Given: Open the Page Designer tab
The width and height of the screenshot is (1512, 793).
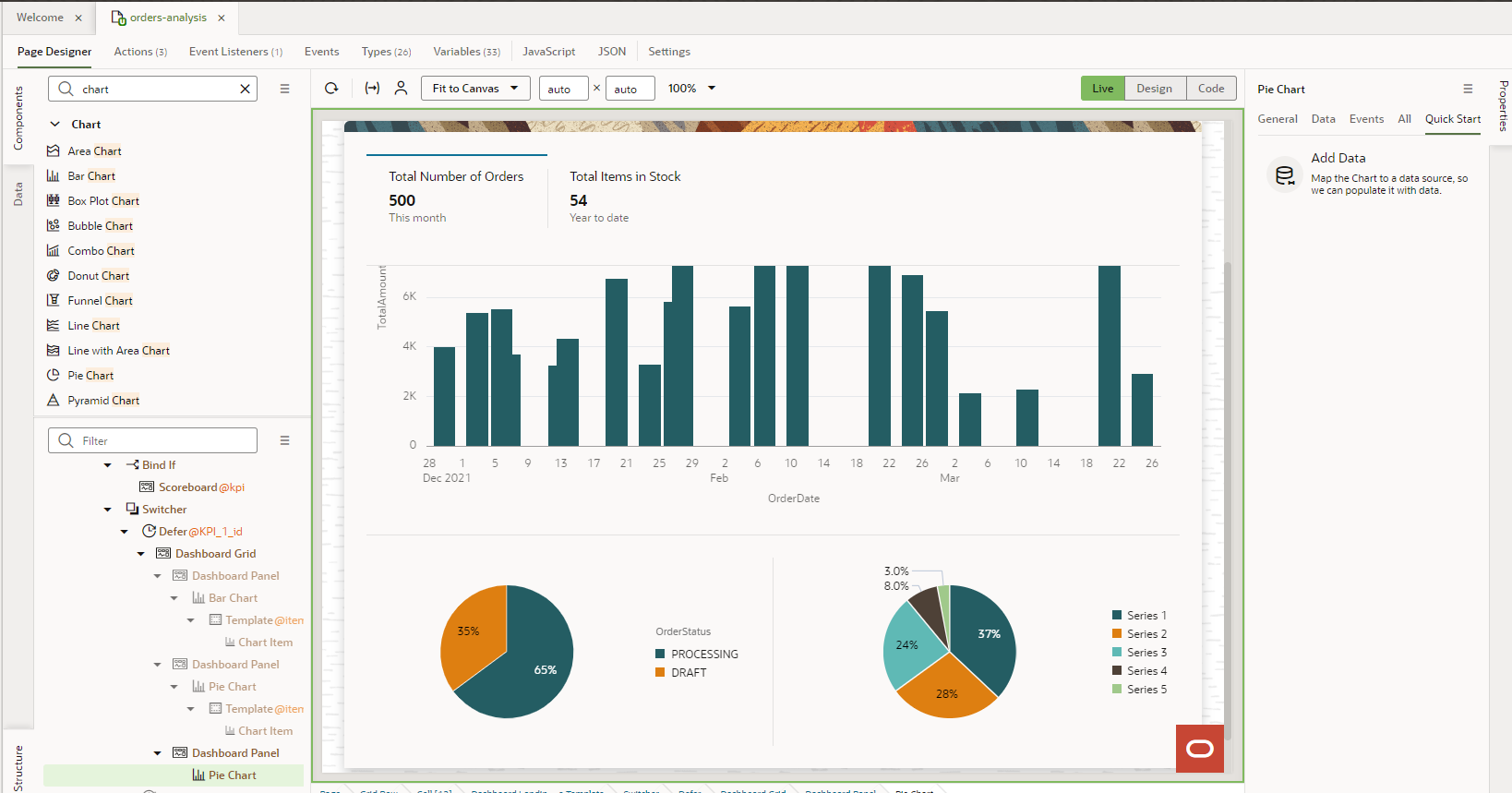Looking at the screenshot, I should pos(54,52).
